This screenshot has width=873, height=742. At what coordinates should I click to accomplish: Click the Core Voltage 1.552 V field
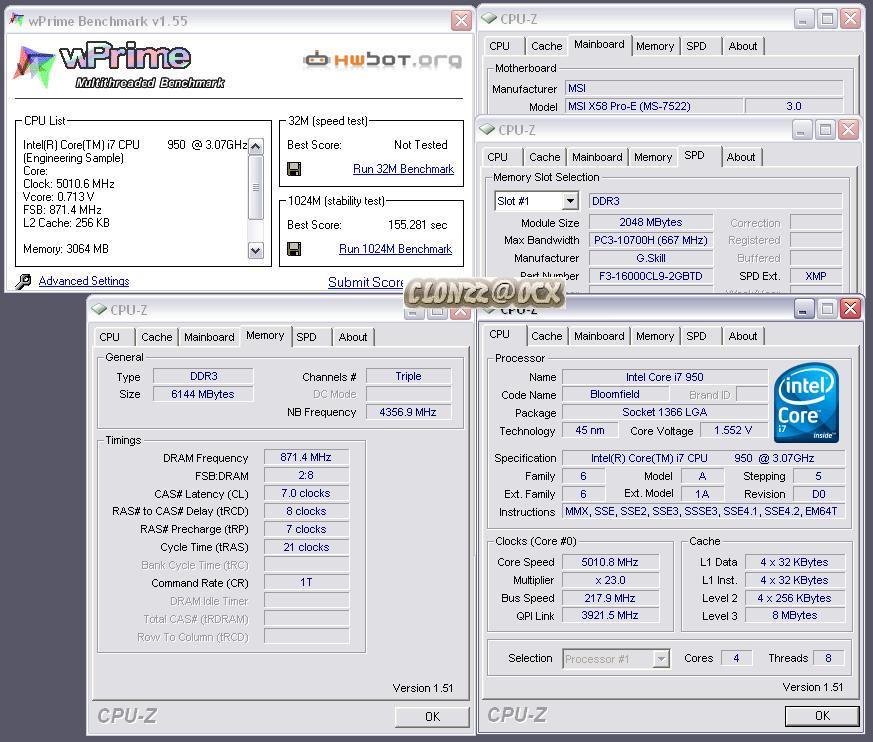coord(733,430)
